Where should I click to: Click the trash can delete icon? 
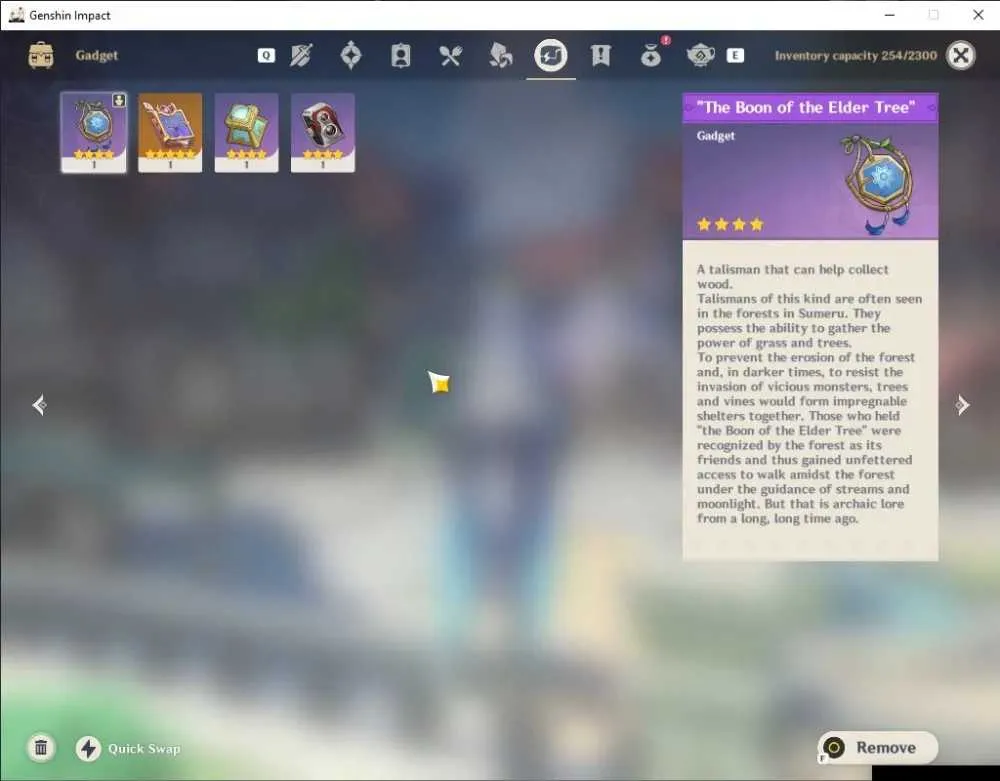point(41,747)
